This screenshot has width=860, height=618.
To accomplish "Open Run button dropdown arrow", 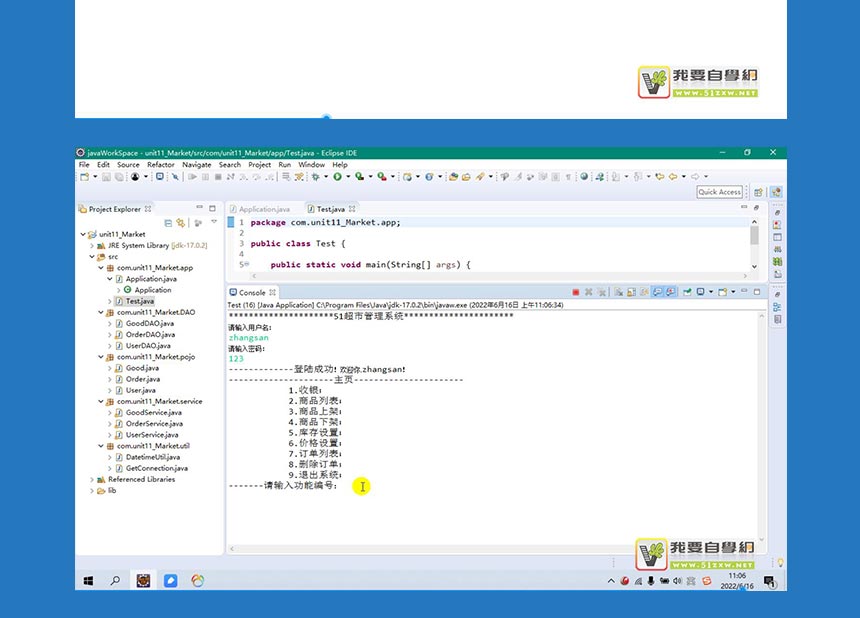I will (x=348, y=177).
